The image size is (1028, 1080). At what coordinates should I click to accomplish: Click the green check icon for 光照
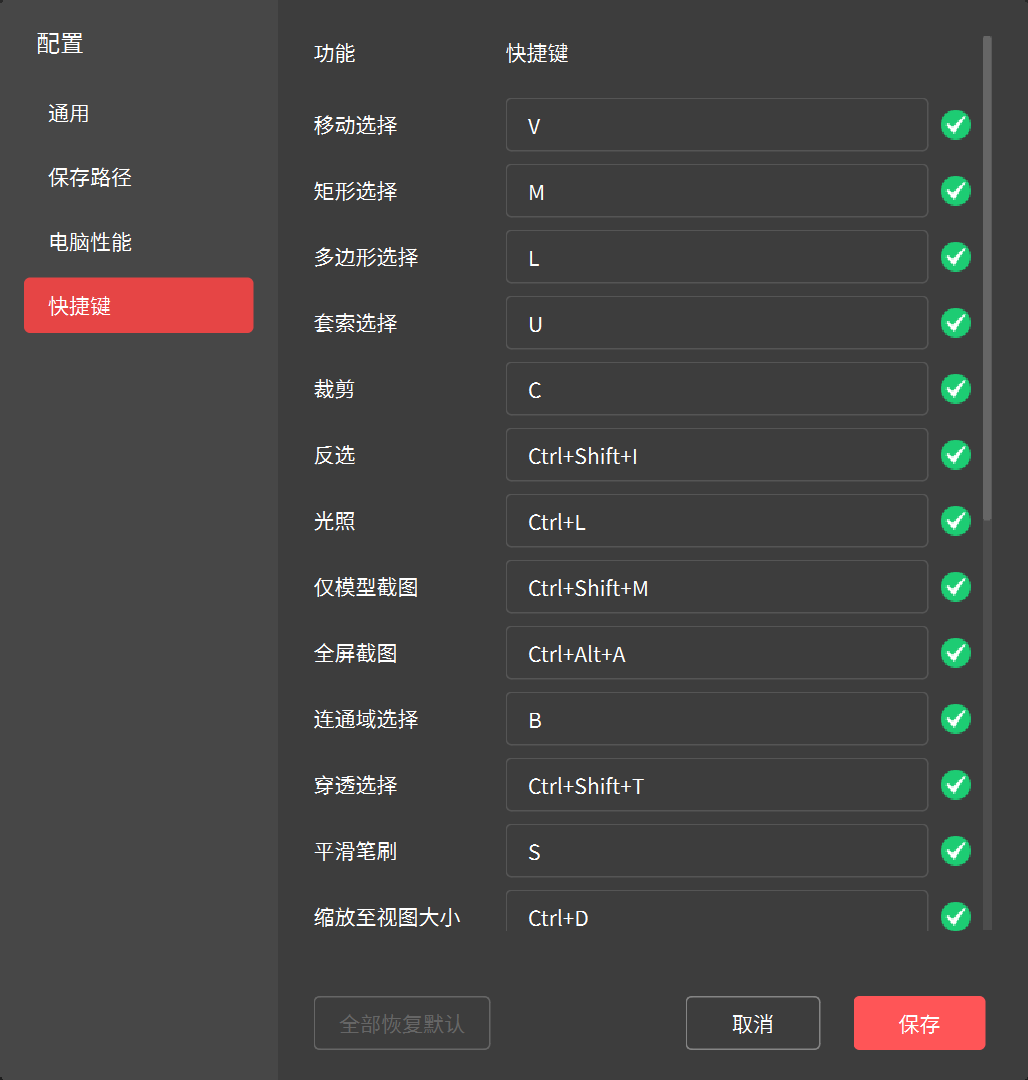click(956, 521)
